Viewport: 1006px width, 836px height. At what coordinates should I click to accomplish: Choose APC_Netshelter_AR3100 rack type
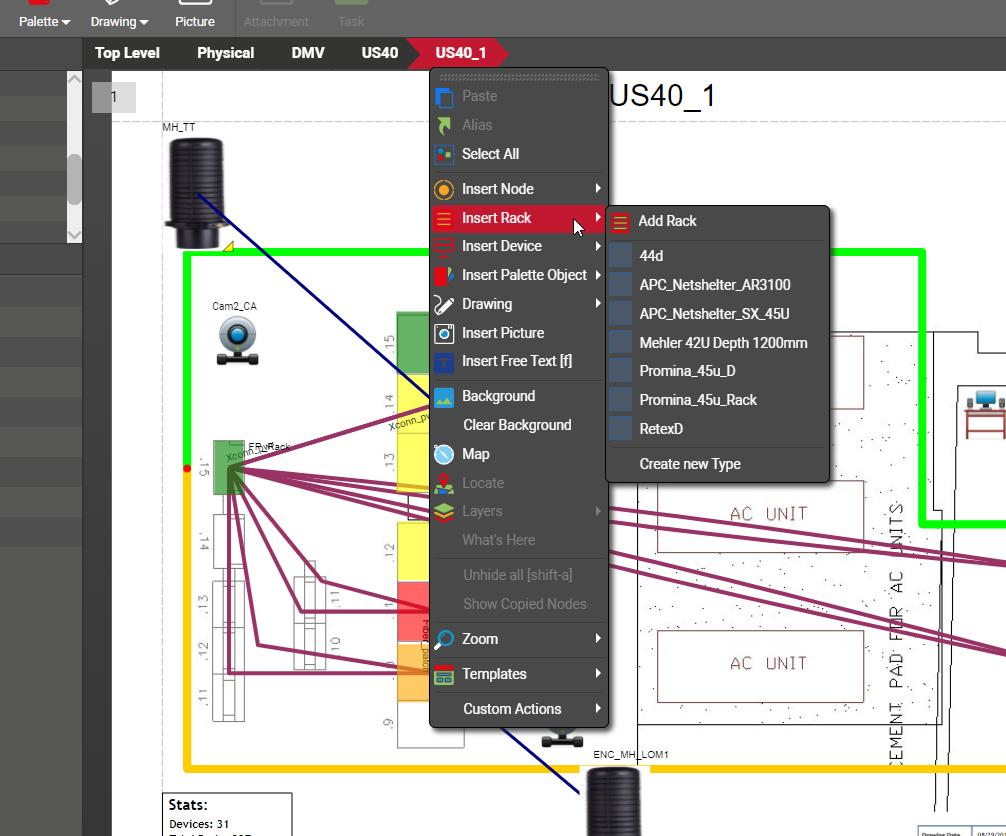[x=714, y=285]
